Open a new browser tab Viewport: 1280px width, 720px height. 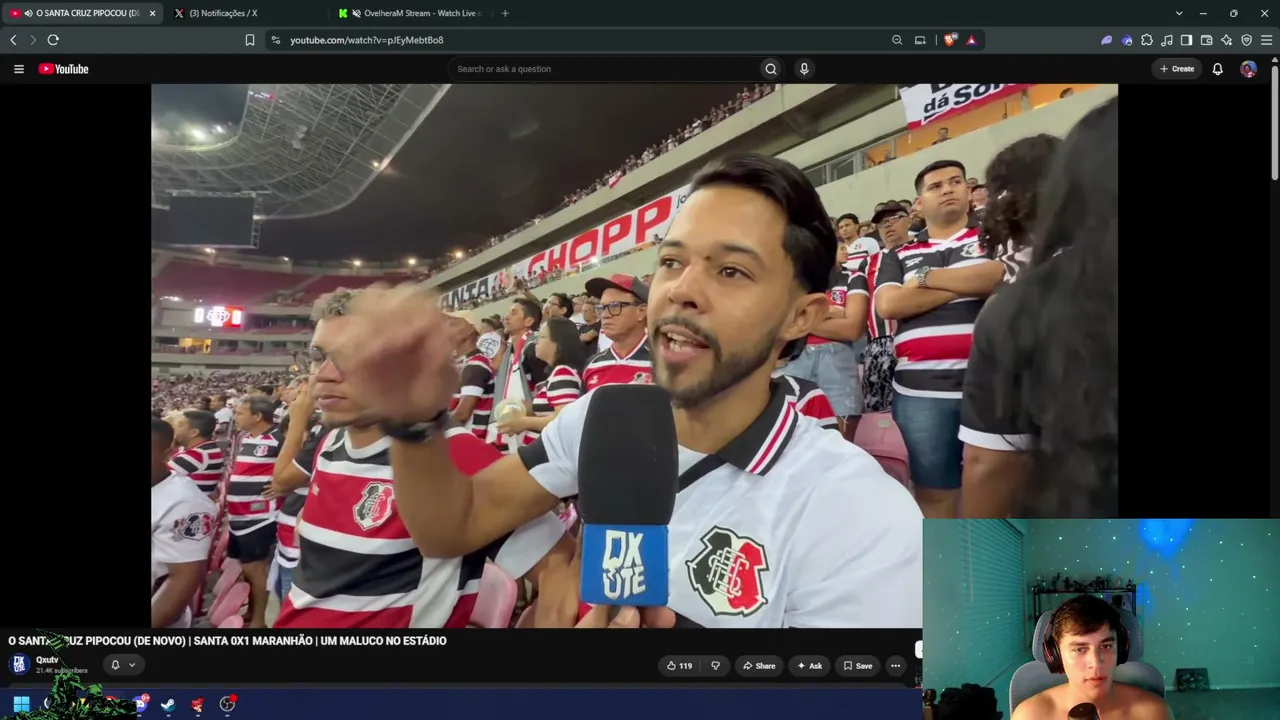click(505, 13)
